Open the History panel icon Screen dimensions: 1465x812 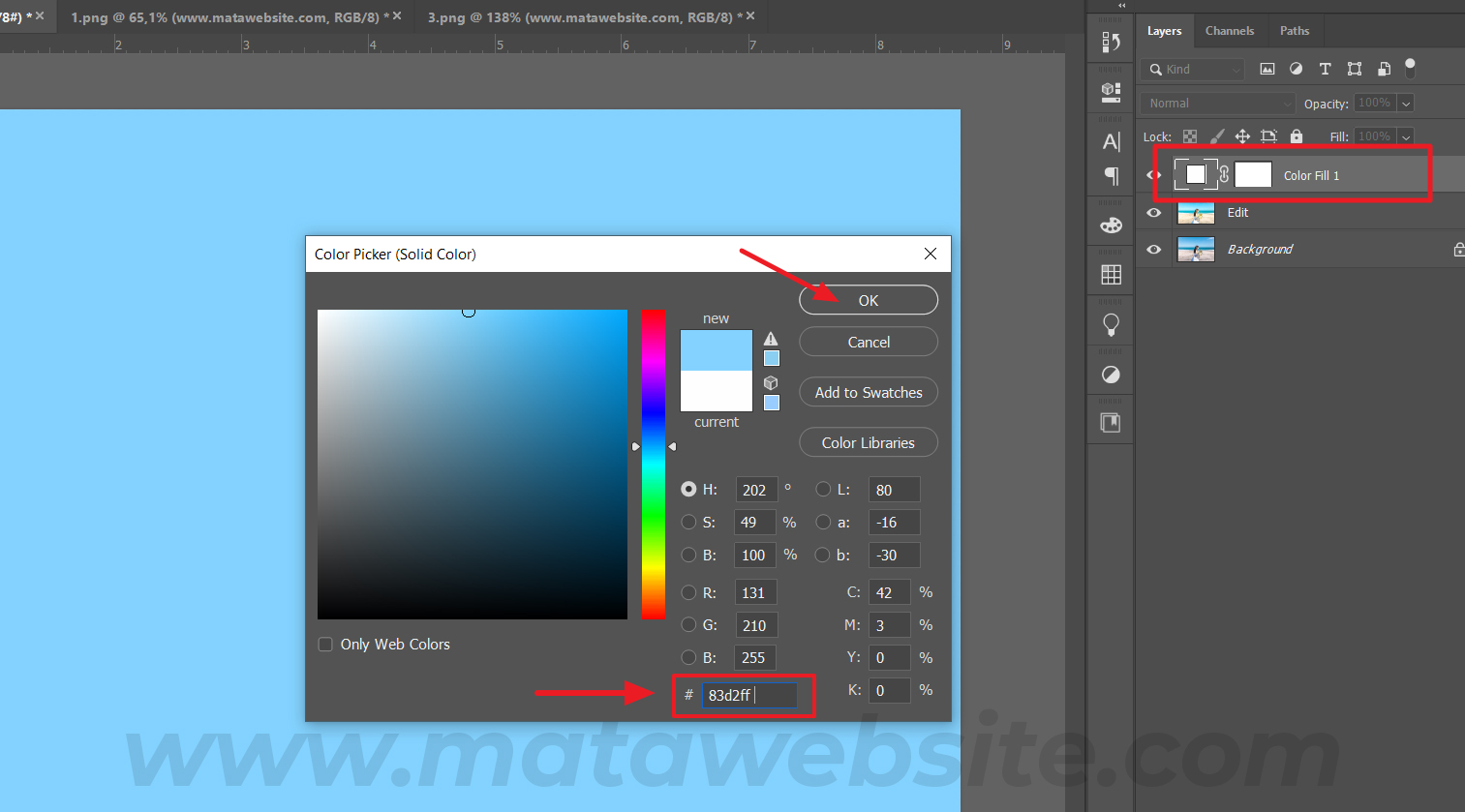pyautogui.click(x=1111, y=43)
